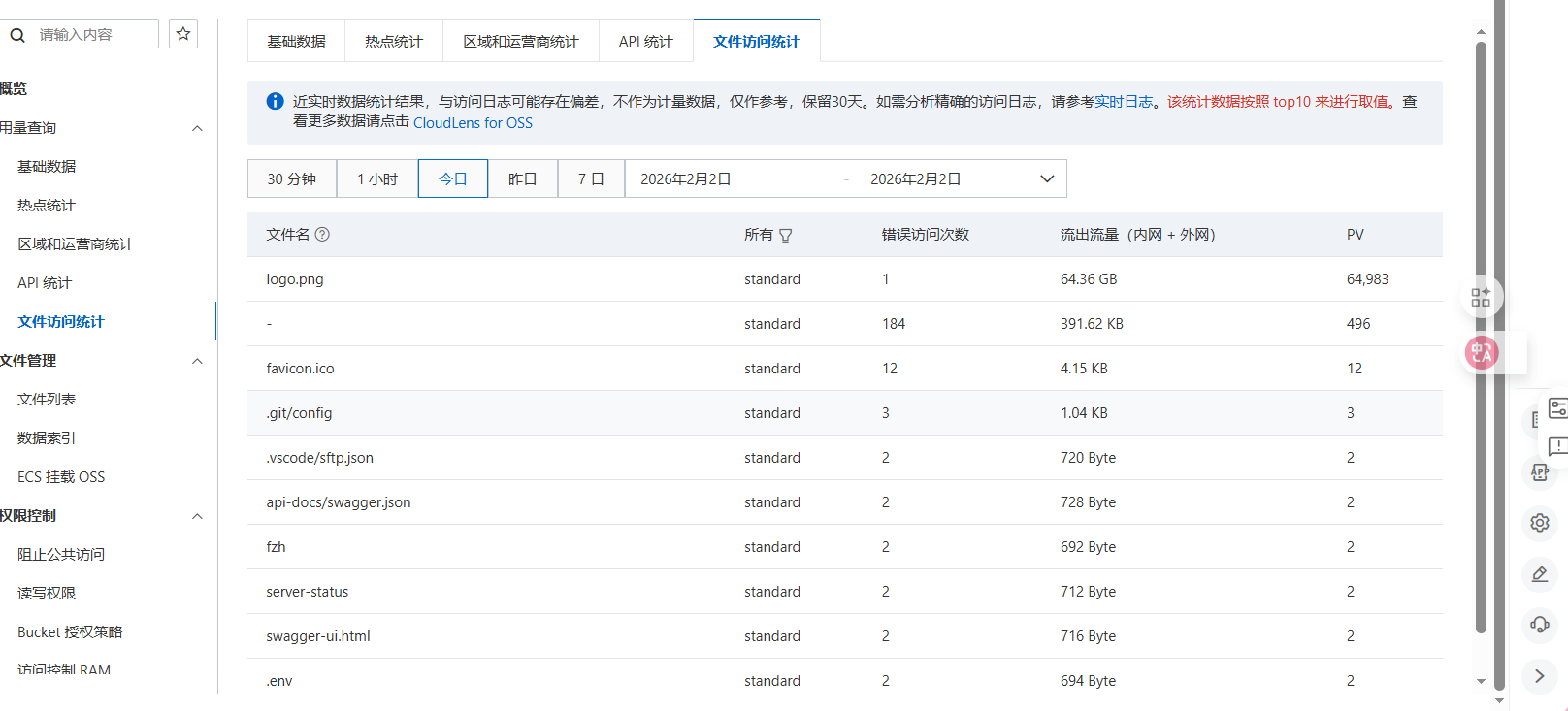Open the CloudLens for OSS link
1568x711 pixels.
[x=473, y=123]
